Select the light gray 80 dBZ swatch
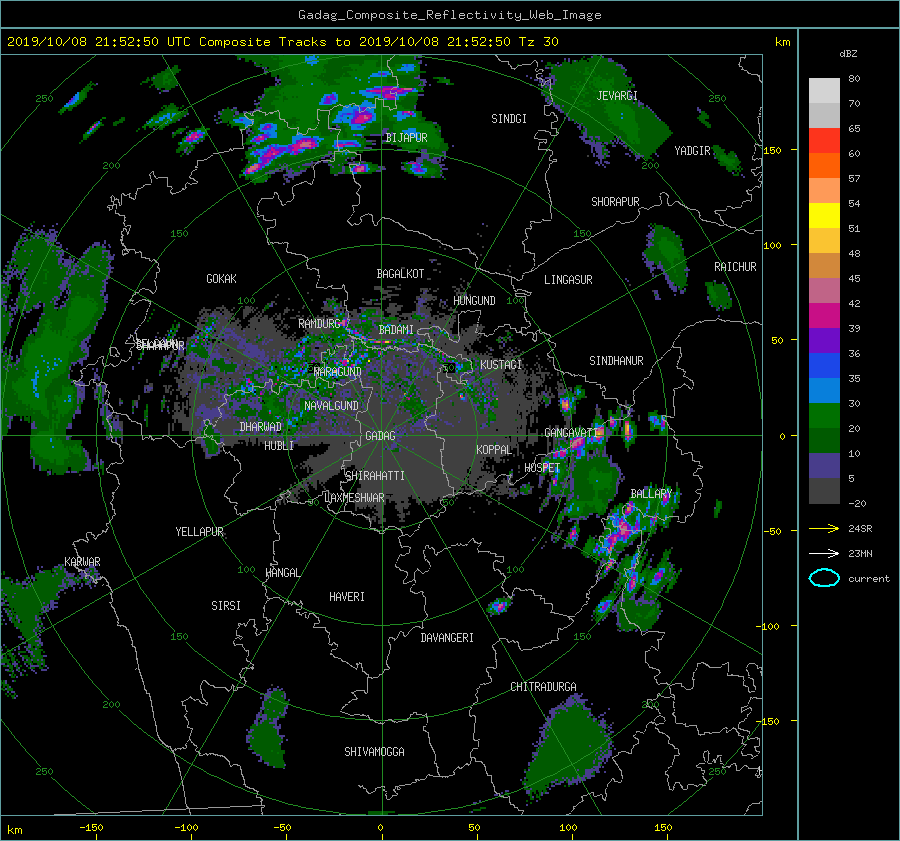The width and height of the screenshot is (900, 841). pyautogui.click(x=824, y=90)
